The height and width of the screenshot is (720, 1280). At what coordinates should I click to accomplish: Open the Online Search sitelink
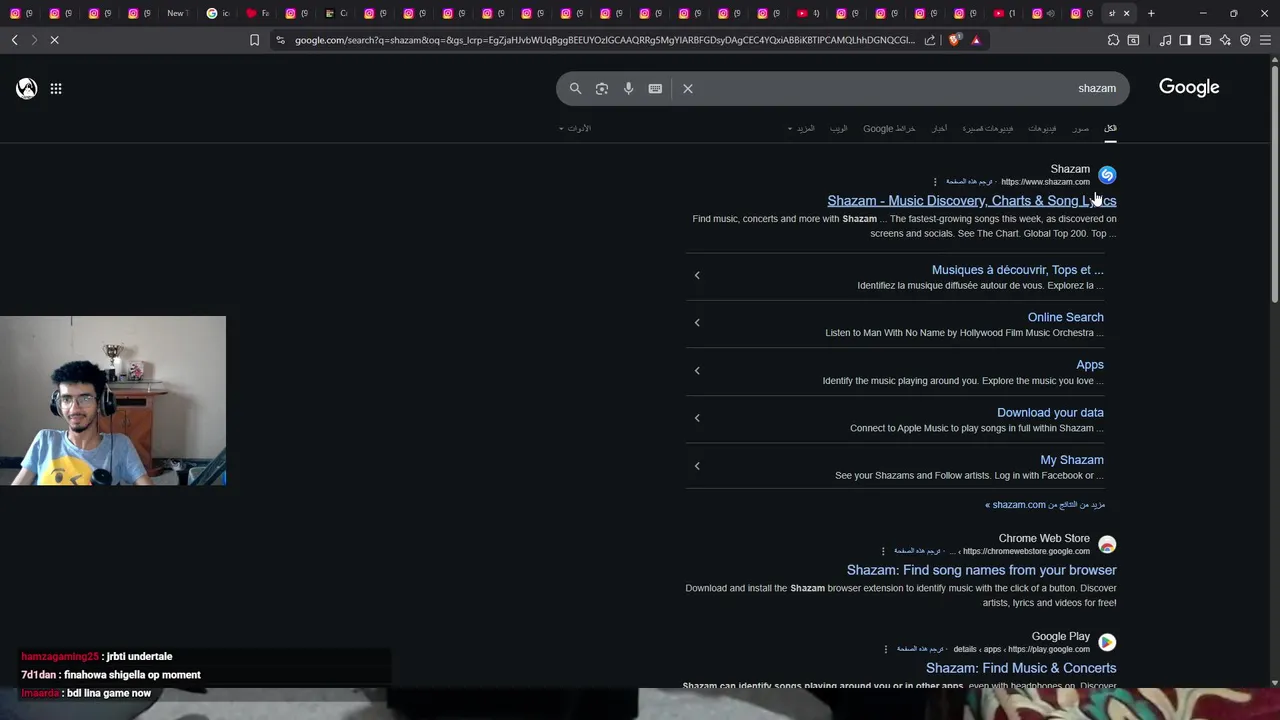coord(1066,317)
